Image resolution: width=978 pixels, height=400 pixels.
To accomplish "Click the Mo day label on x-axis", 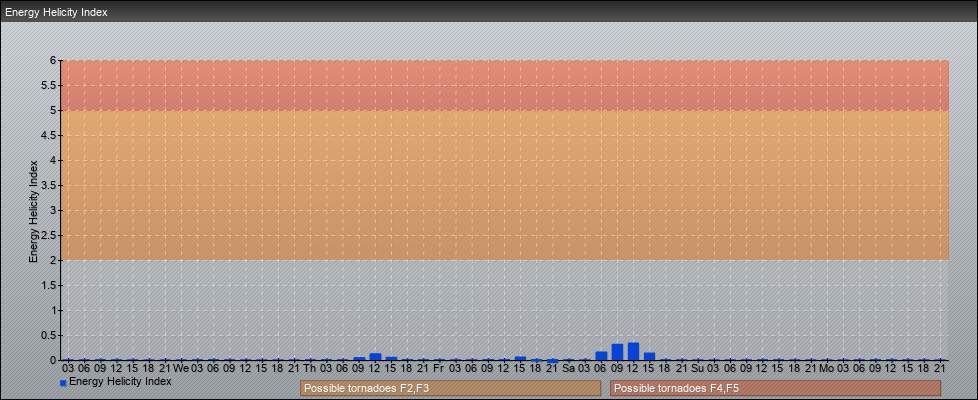I will [x=826, y=369].
